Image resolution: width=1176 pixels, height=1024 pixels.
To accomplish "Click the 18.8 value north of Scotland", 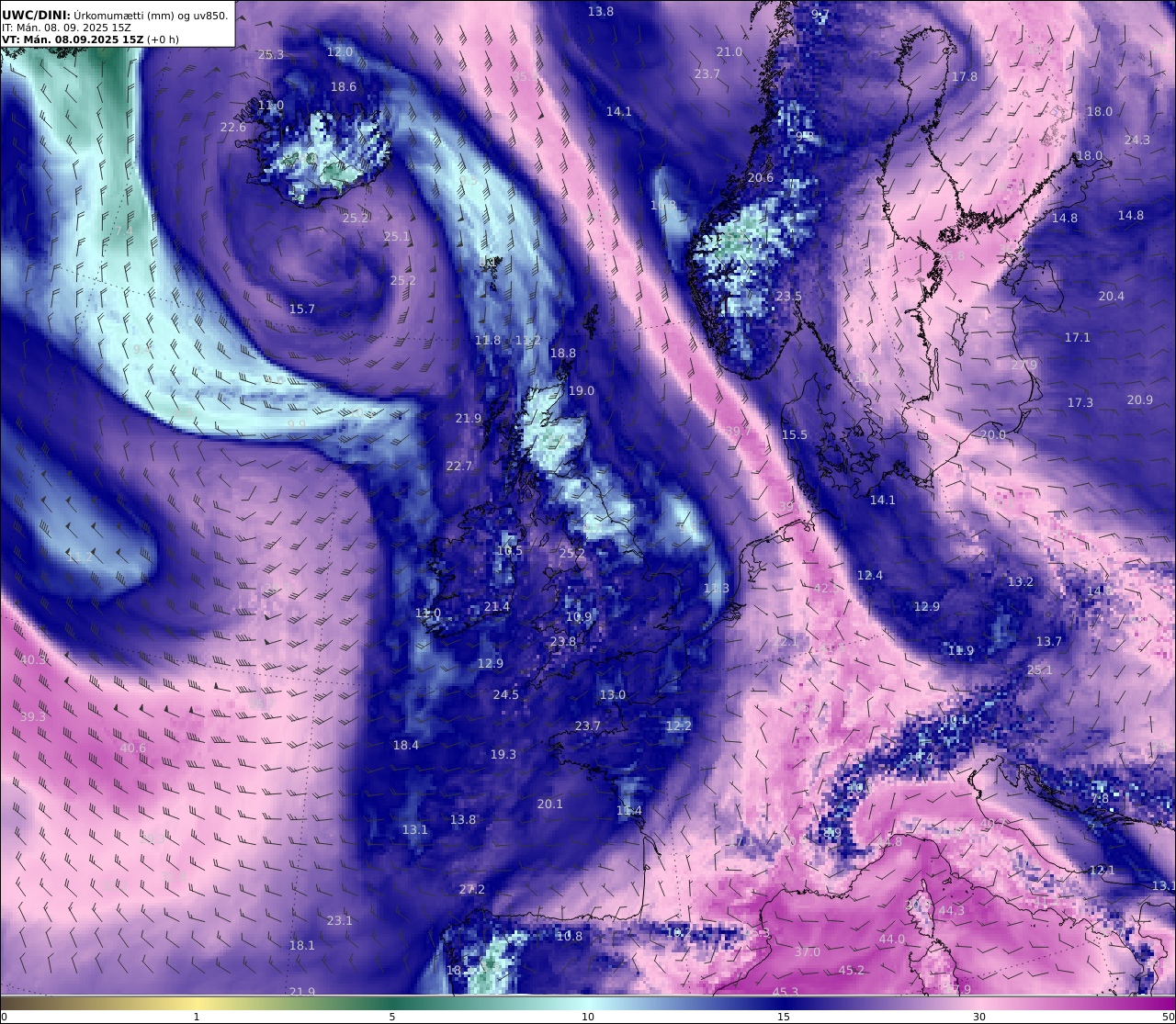I will [563, 354].
